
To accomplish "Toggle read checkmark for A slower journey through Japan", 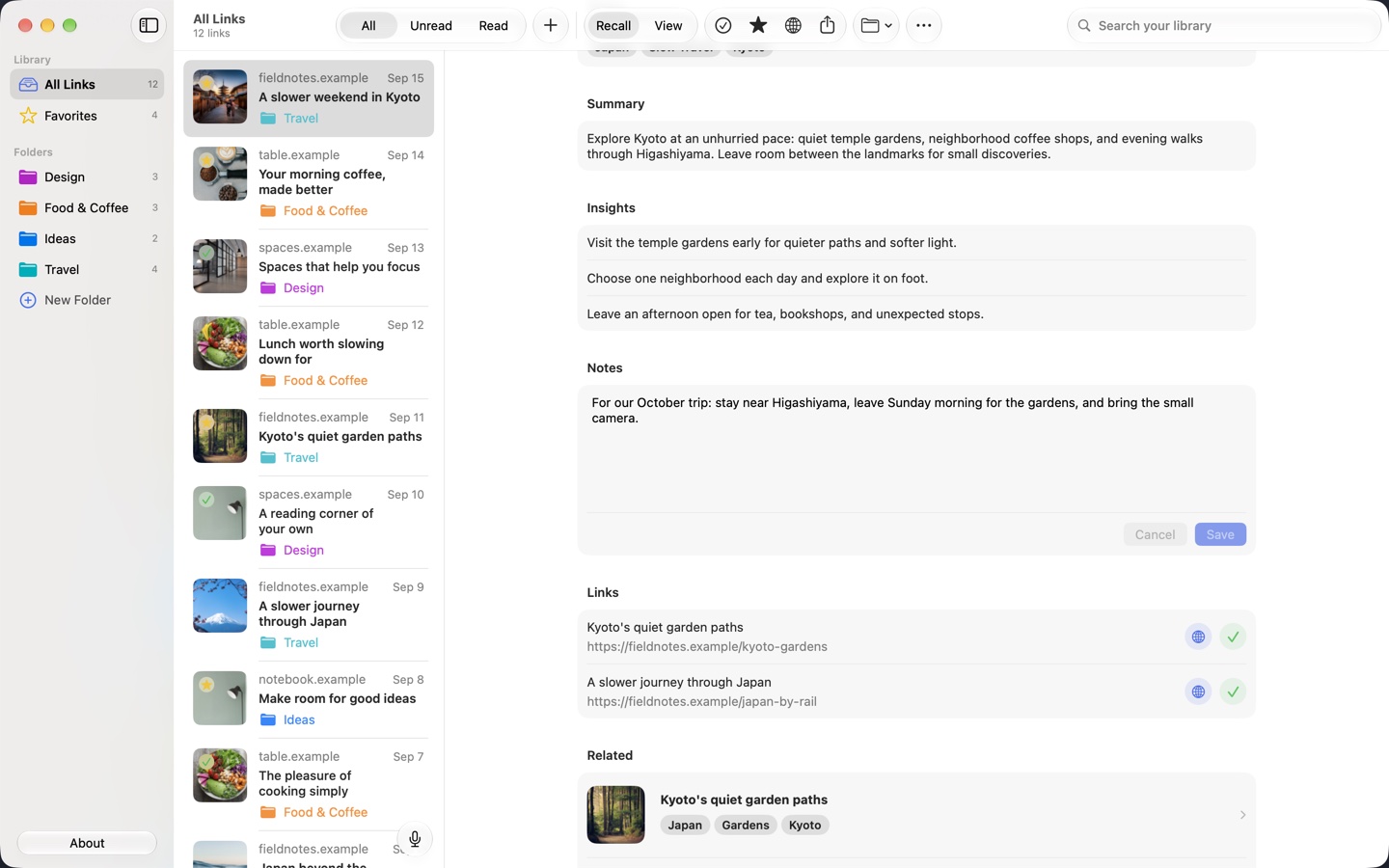I will pyautogui.click(x=1233, y=692).
